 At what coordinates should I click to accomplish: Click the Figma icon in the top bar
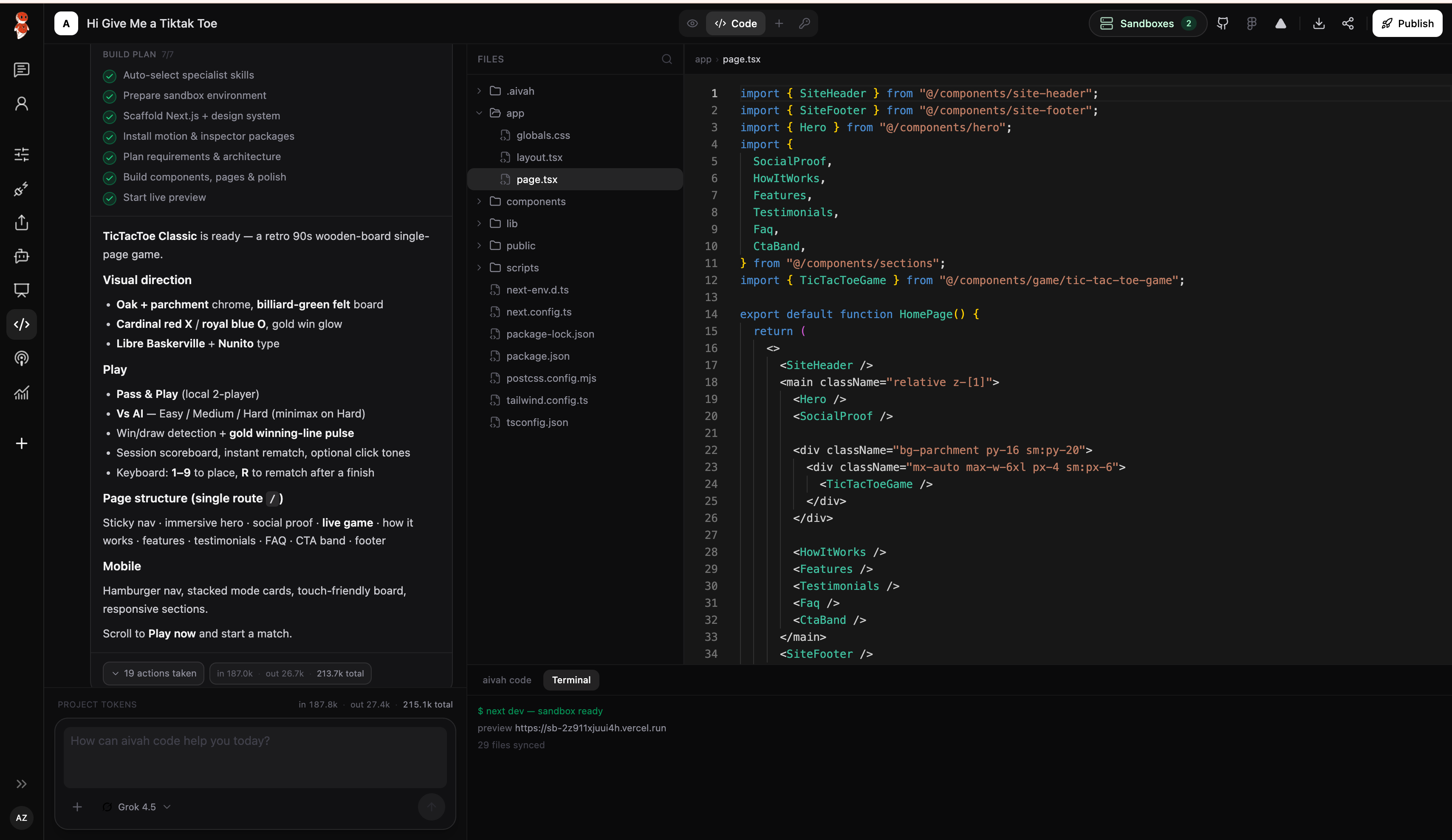(1251, 24)
